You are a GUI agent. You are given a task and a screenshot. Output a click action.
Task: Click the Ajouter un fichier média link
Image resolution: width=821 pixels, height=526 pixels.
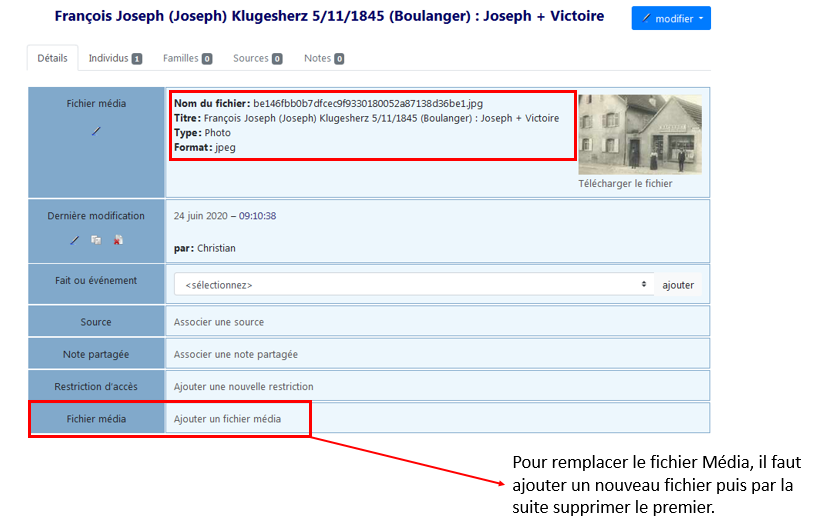[x=227, y=419]
